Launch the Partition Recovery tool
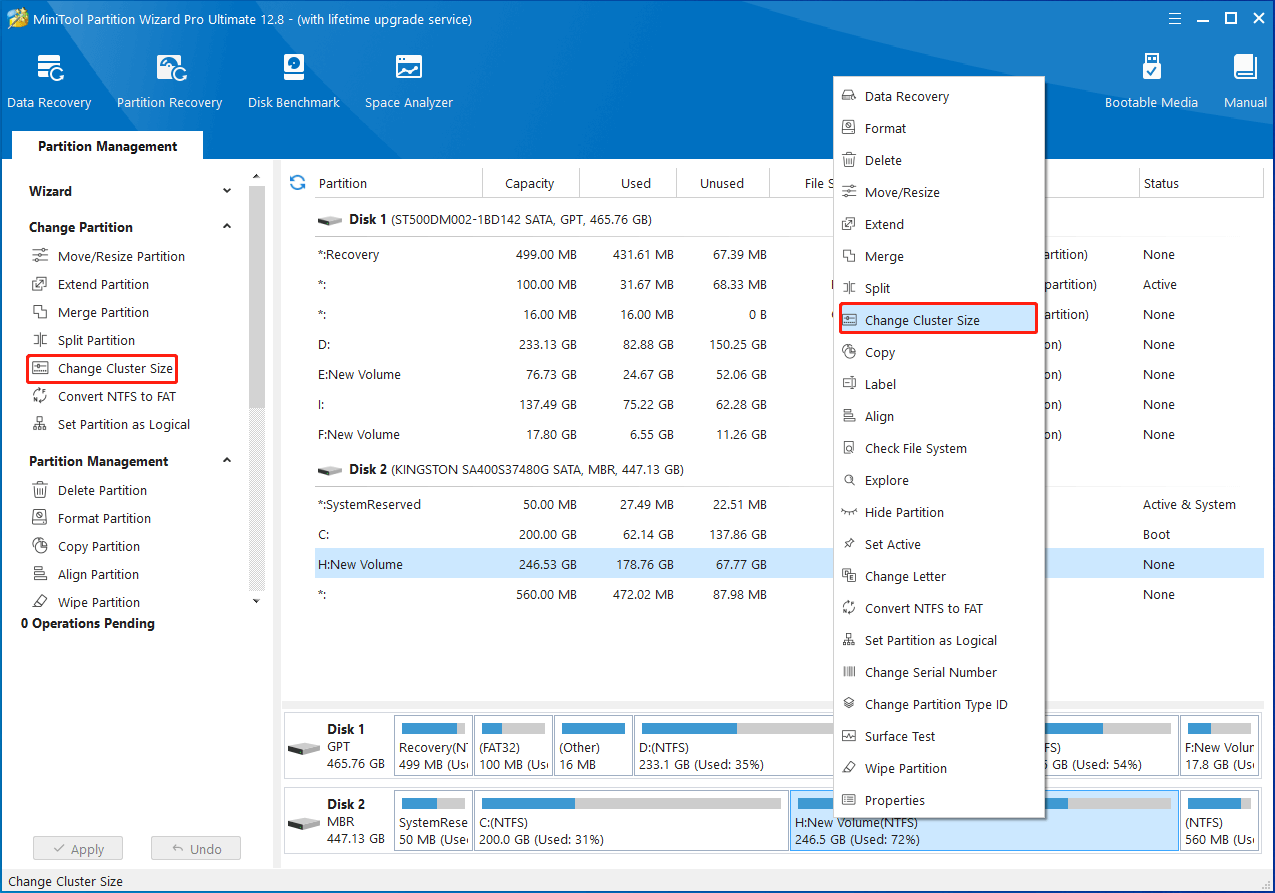Viewport: 1275px width, 893px height. coord(168,80)
